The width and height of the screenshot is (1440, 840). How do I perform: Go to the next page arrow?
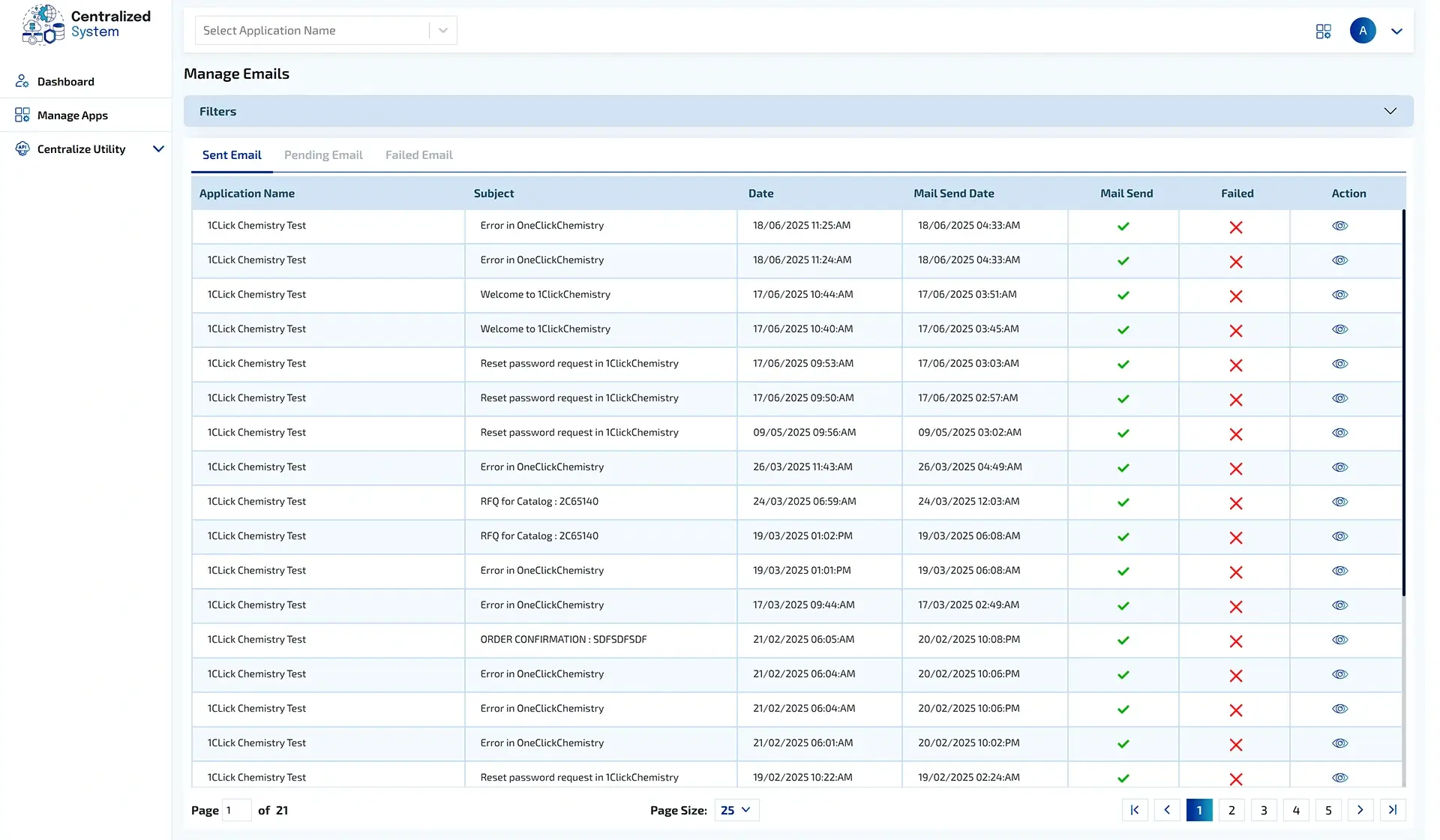click(1360, 810)
